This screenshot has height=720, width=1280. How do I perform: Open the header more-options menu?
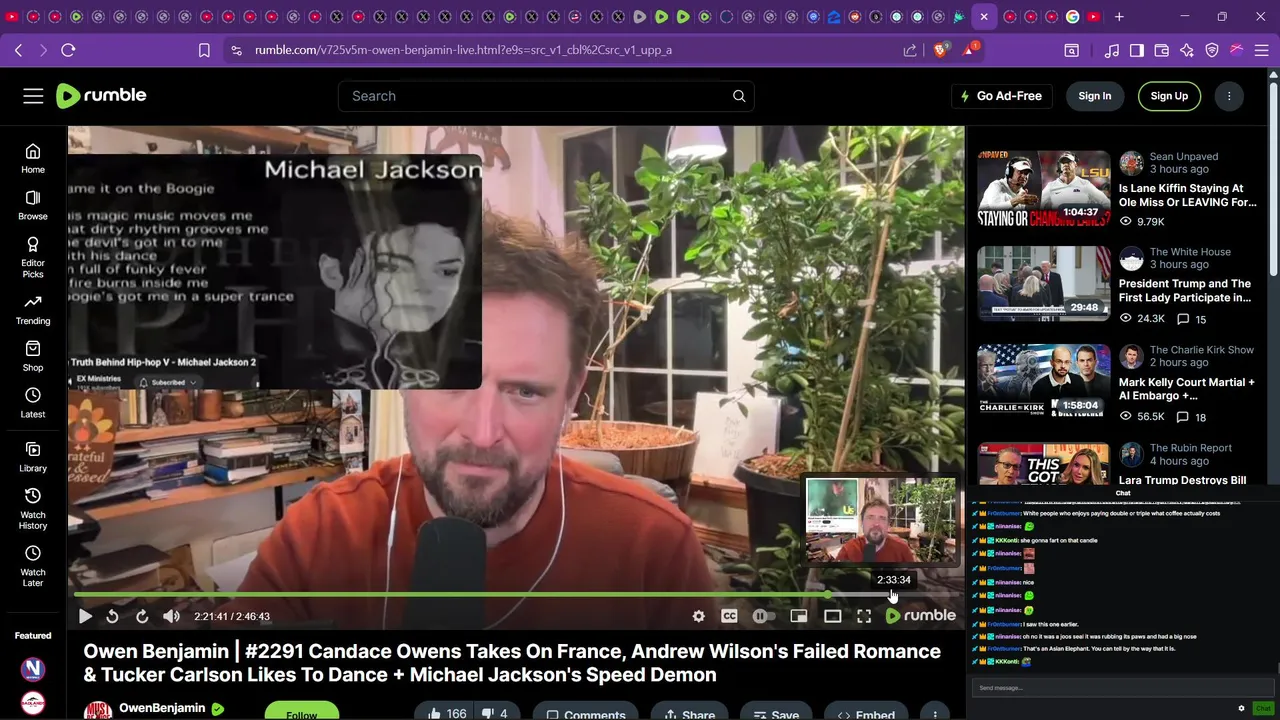[1229, 96]
